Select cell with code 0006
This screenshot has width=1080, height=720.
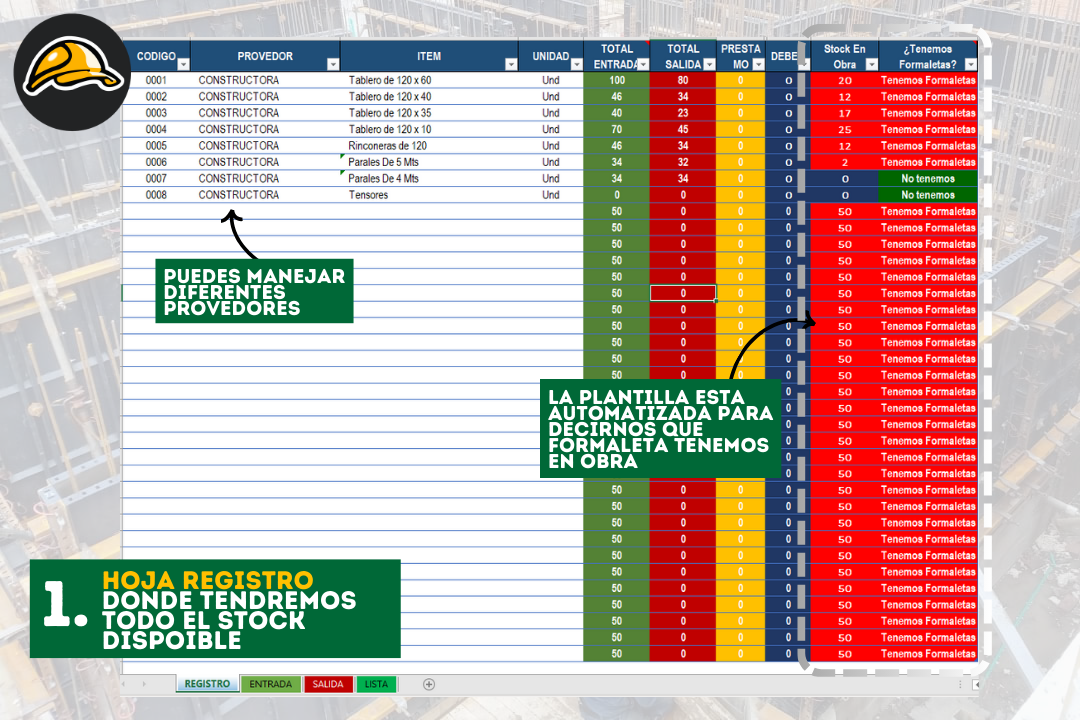pos(156,162)
